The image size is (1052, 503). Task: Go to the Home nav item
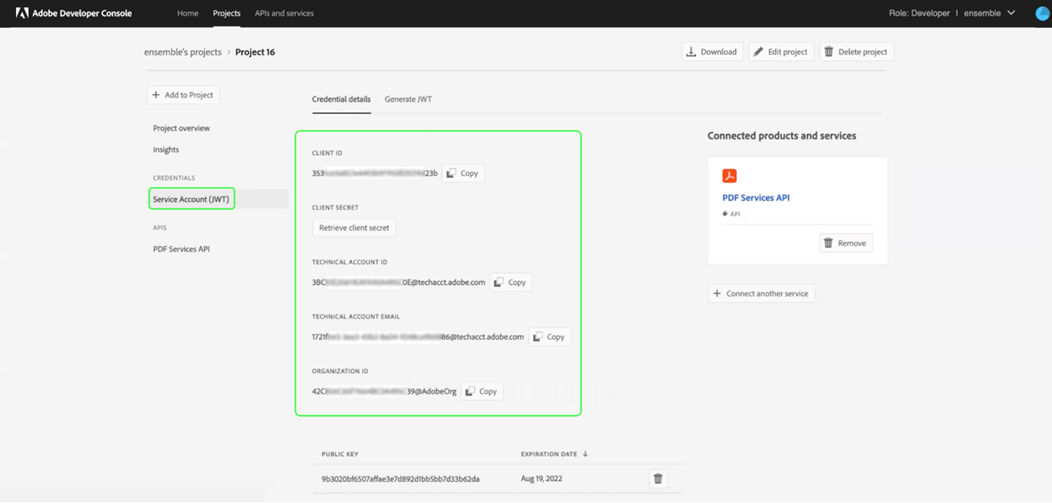pos(187,13)
